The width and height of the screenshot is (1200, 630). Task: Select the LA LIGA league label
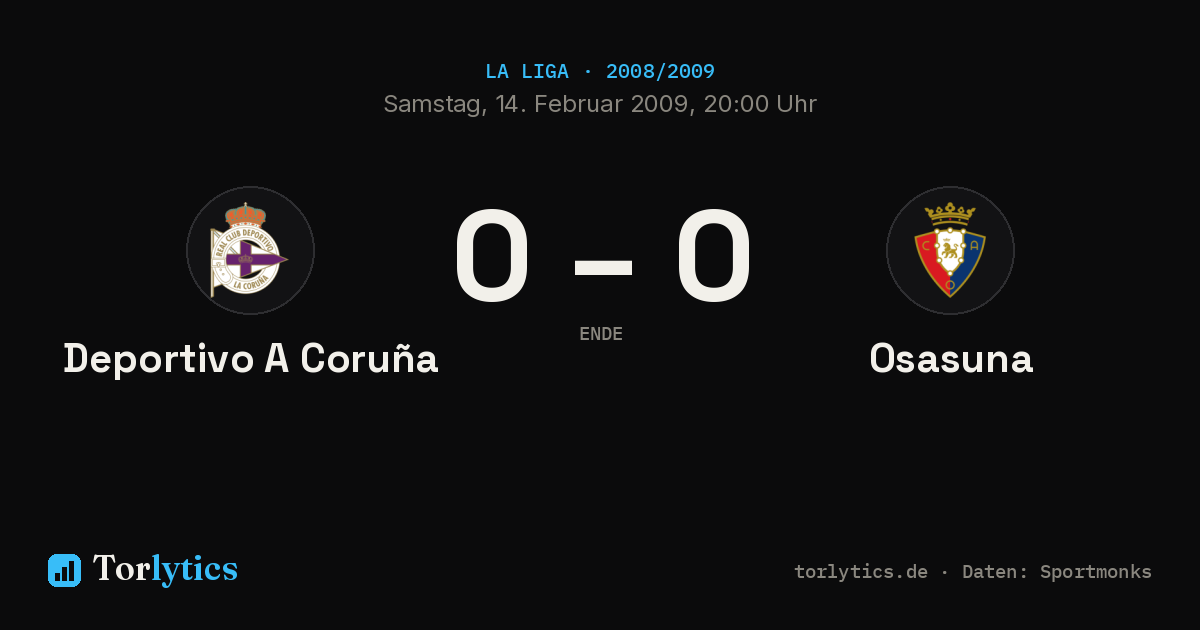coord(527,72)
